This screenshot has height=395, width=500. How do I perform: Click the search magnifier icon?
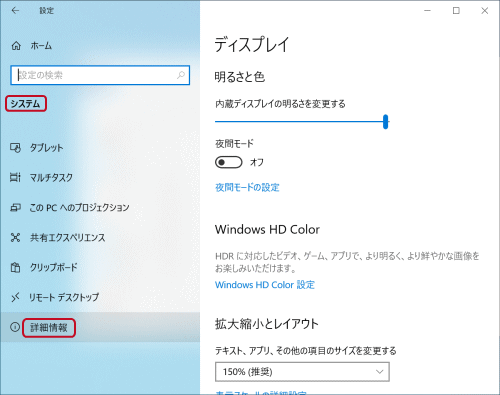pyautogui.click(x=181, y=75)
